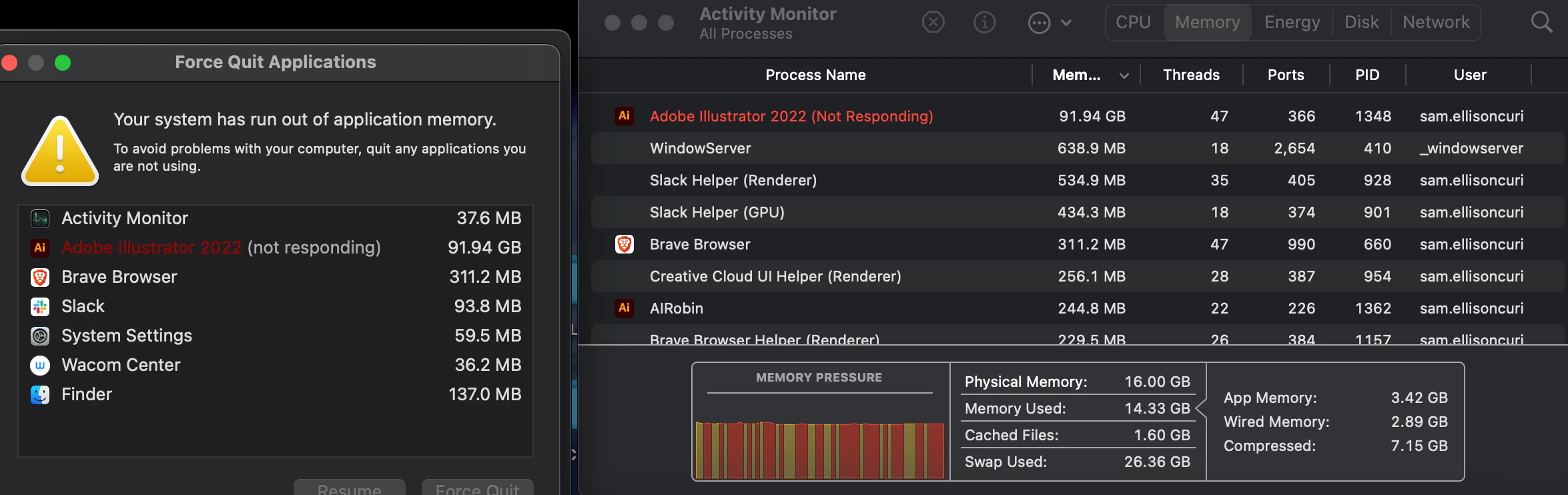Select Brave Browser in the Force Quit list
The image size is (1568, 495).
tap(276, 277)
